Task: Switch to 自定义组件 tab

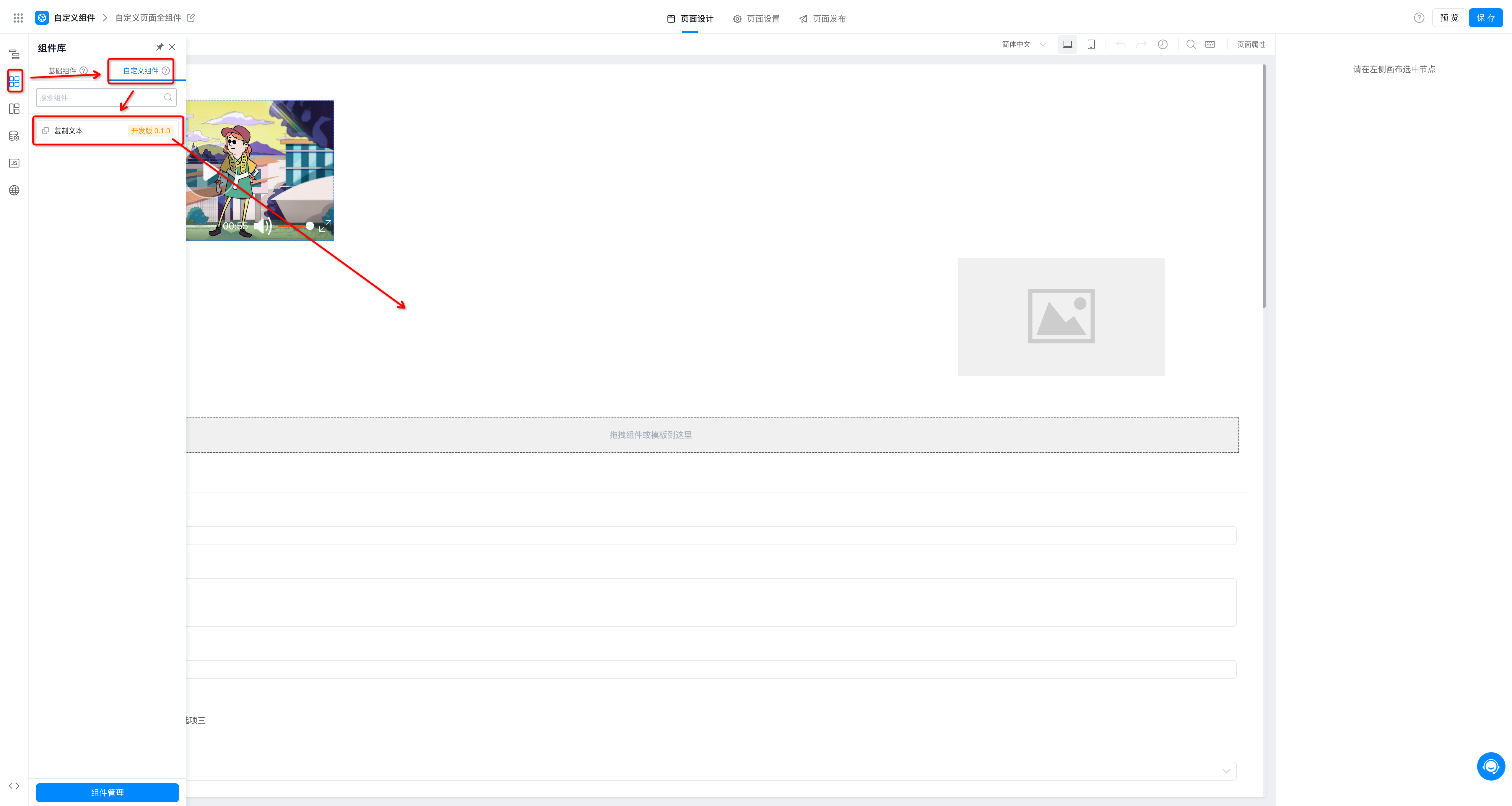Action: 141,70
